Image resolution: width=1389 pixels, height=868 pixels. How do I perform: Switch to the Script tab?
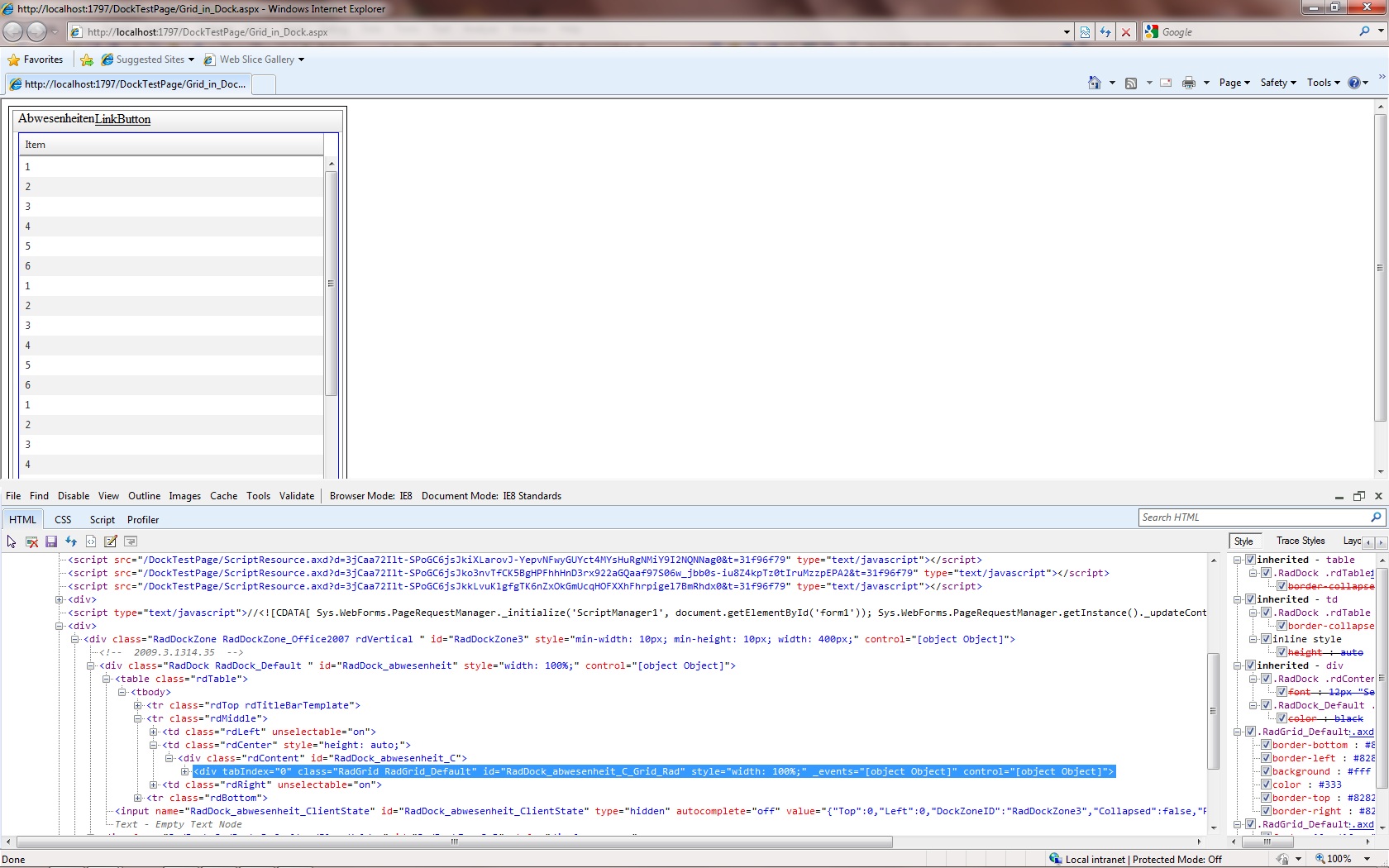(x=103, y=520)
